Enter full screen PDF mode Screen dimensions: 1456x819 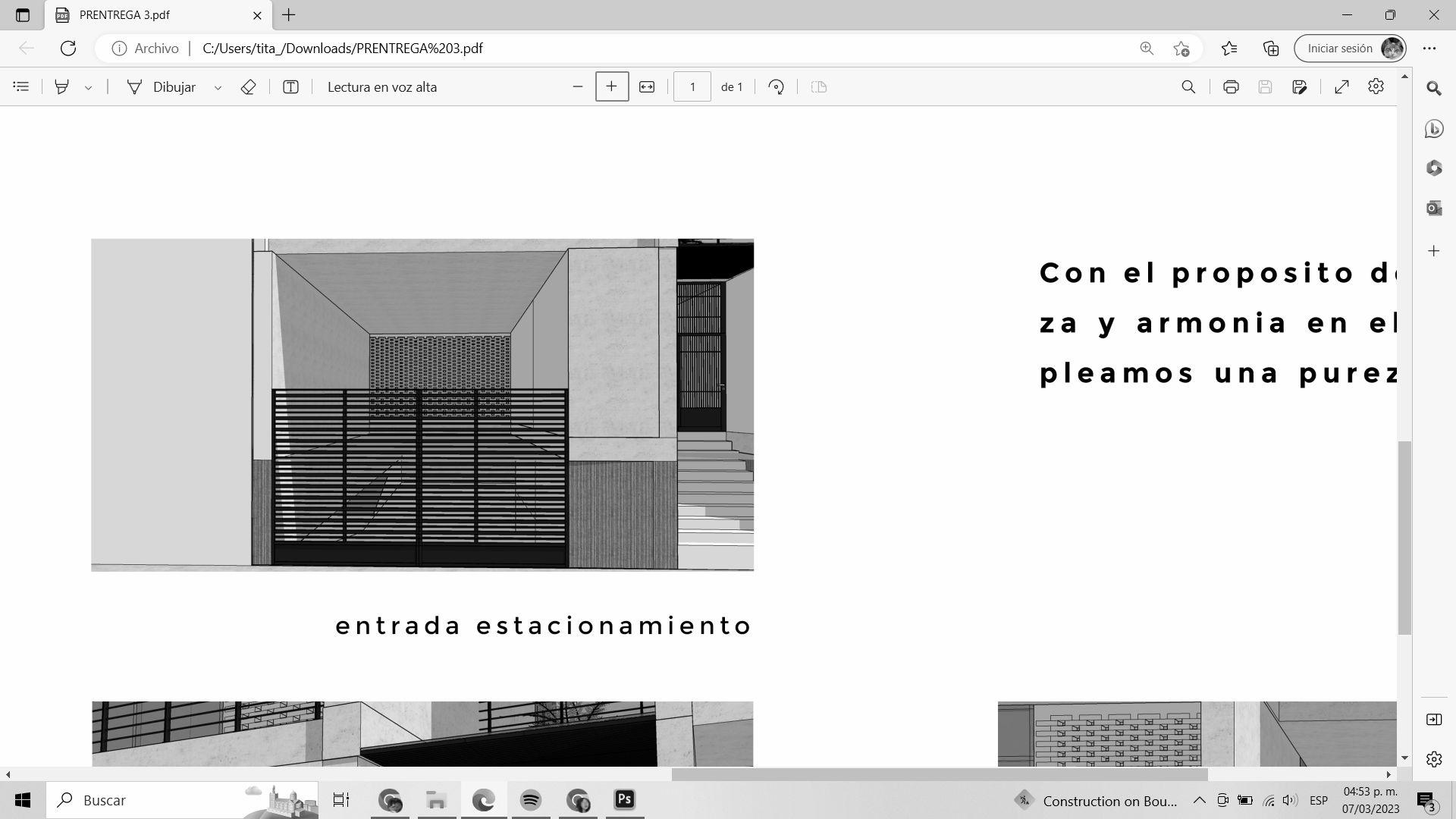[1341, 87]
